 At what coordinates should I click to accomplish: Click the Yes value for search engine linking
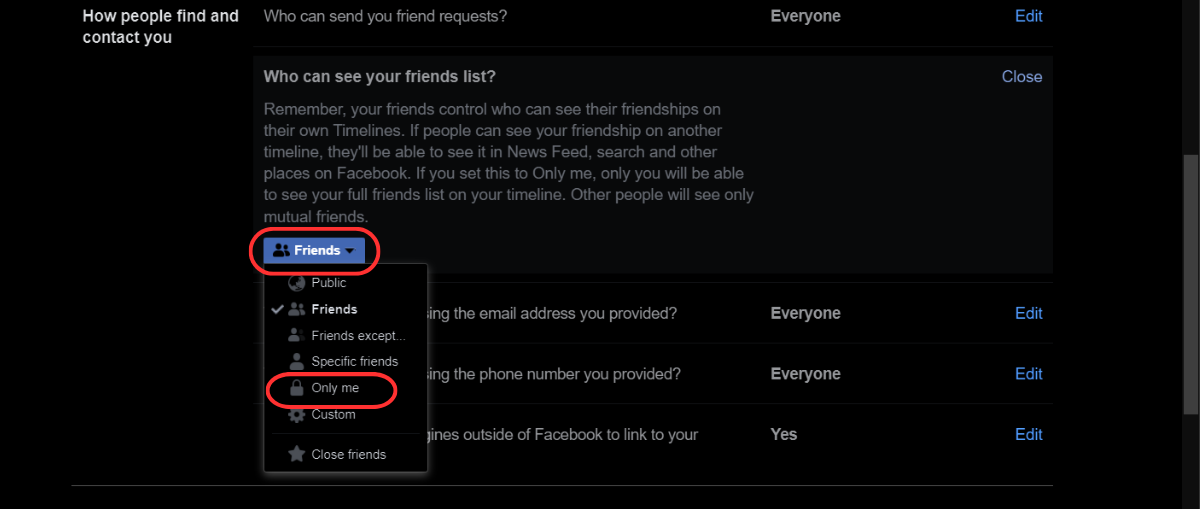784,434
